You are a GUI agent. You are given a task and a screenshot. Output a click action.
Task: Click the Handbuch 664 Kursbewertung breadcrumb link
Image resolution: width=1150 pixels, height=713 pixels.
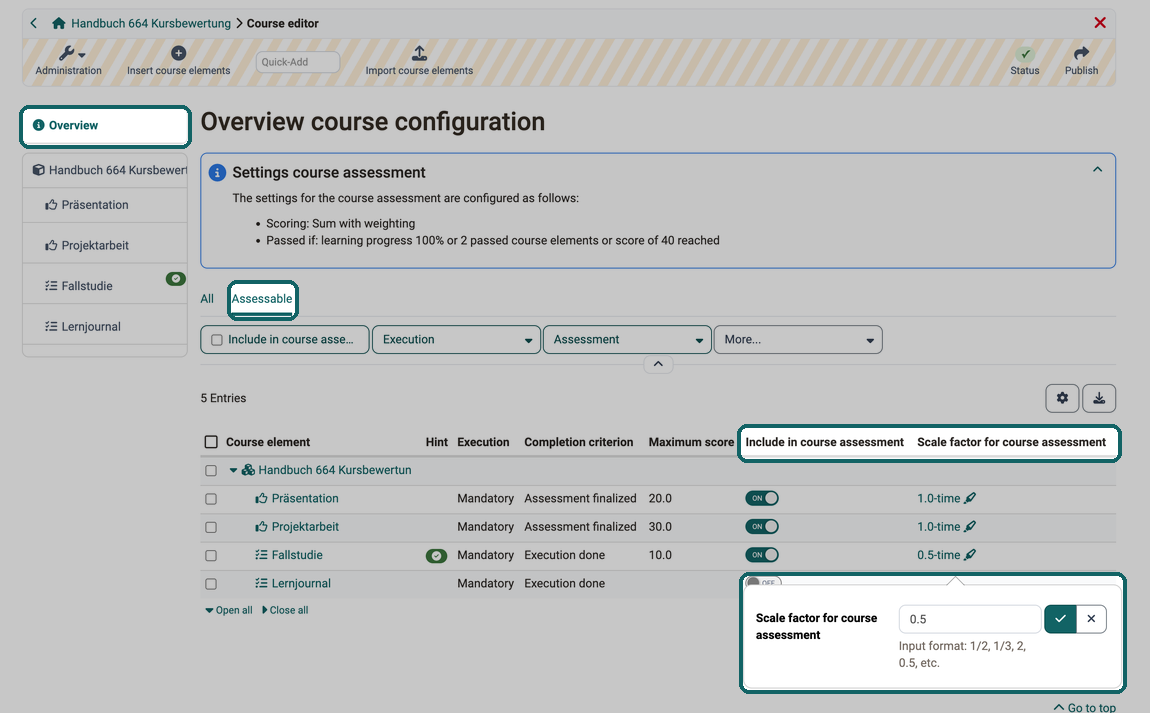coord(150,23)
